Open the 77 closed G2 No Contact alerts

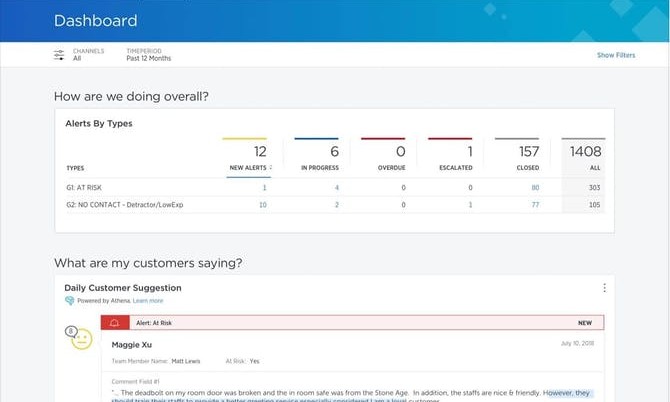click(535, 204)
